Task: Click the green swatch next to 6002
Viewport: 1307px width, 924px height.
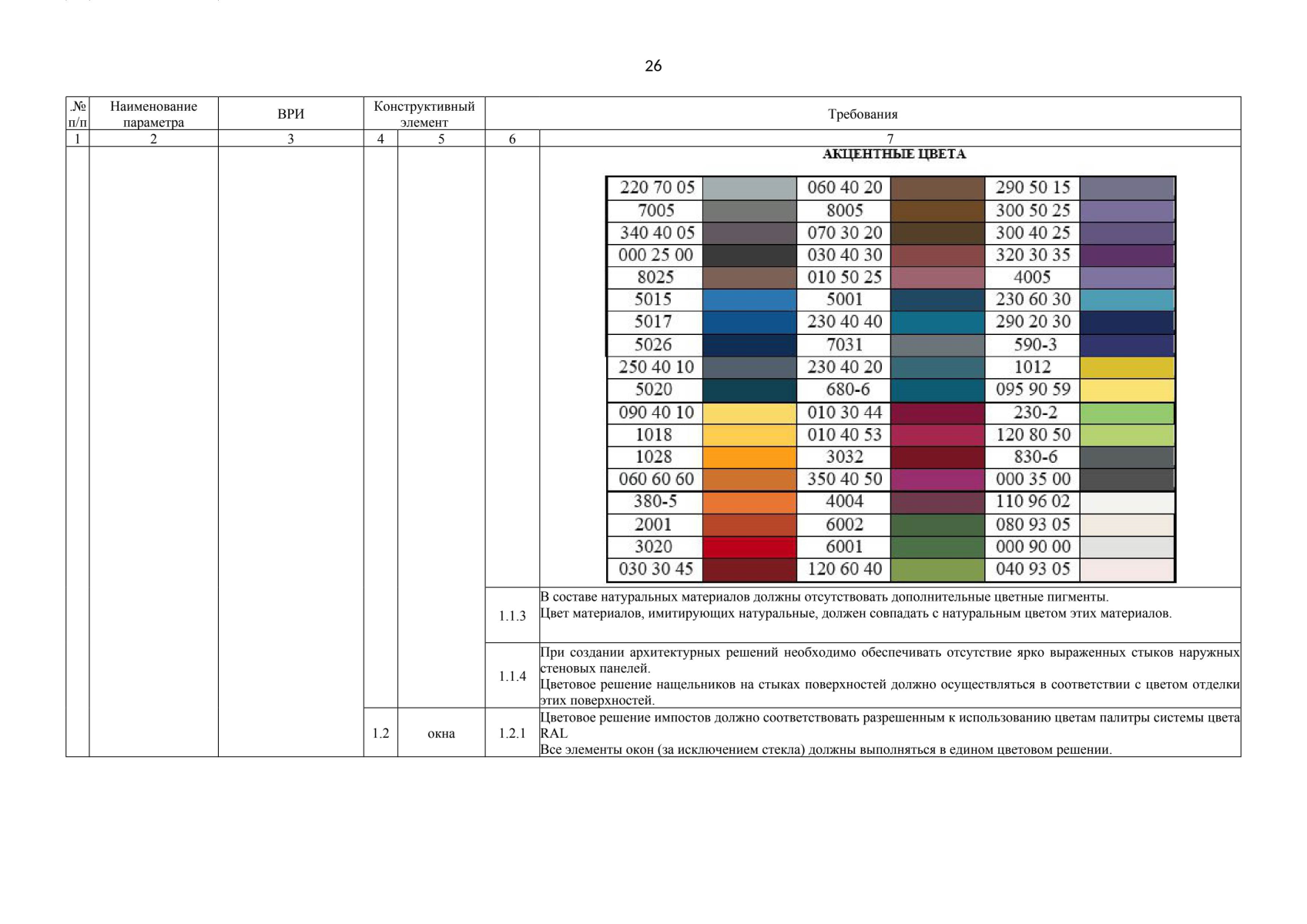Action: [937, 524]
